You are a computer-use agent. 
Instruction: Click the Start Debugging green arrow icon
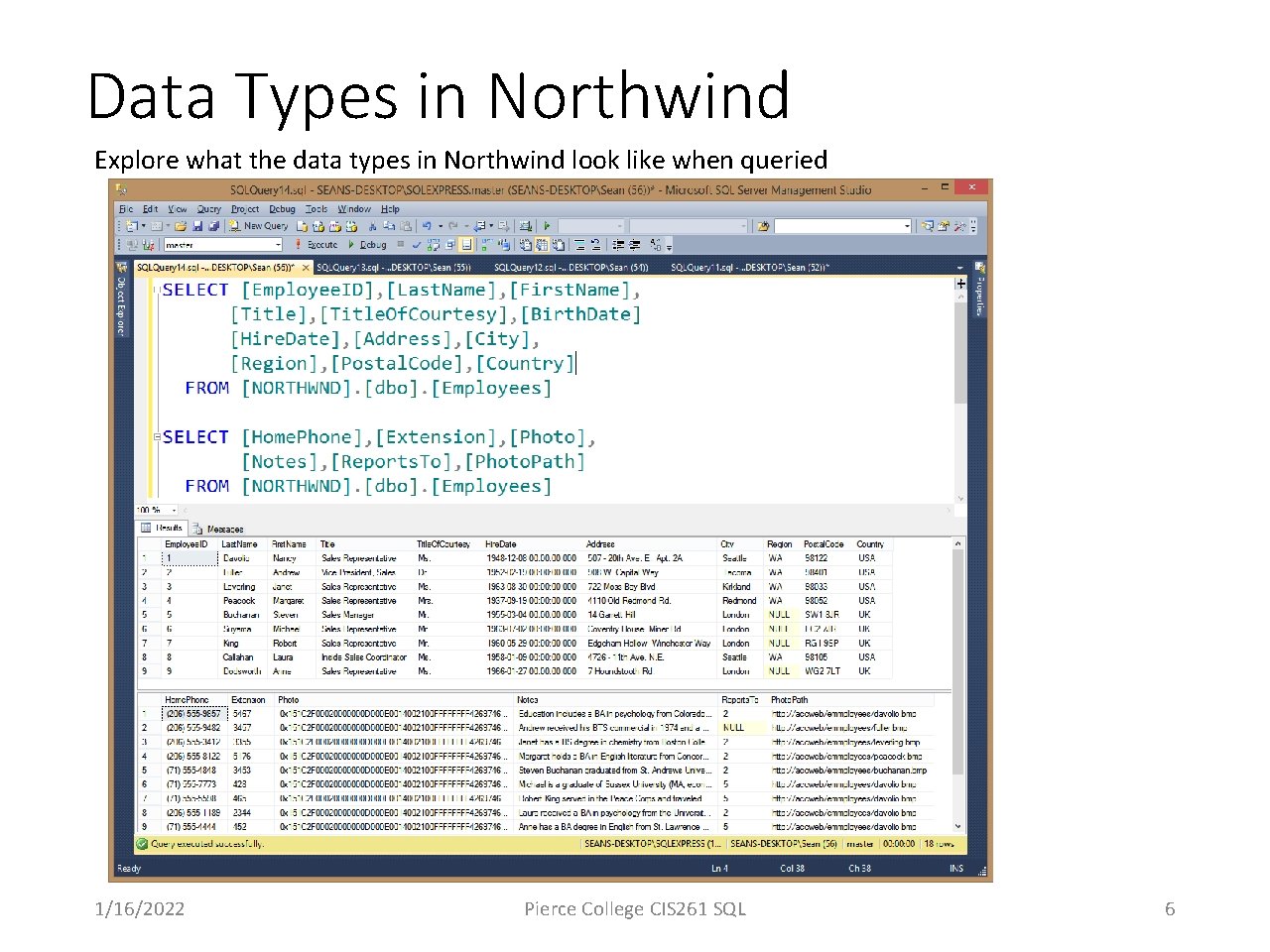[547, 226]
